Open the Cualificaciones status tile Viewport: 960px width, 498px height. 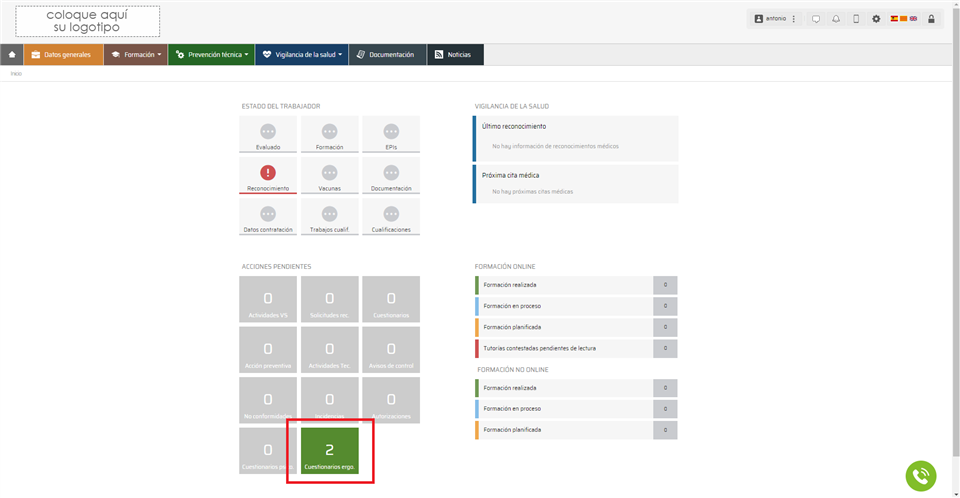pos(391,217)
